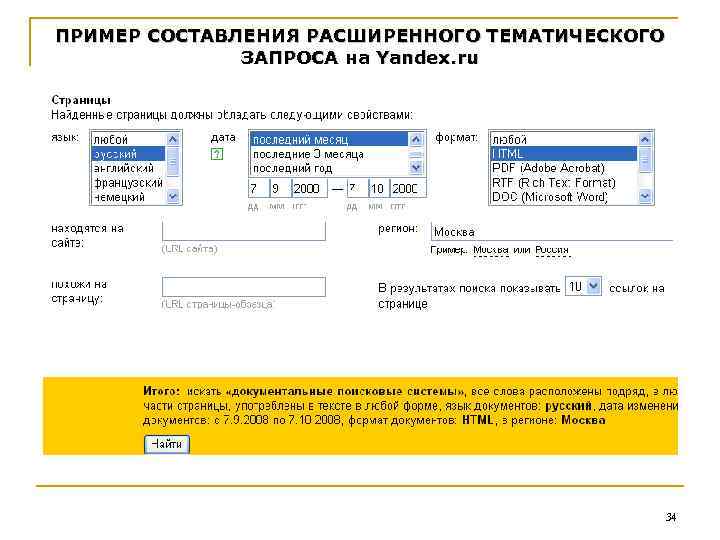Click the формат list scroll-down arrow
The image size is (720, 540).
click(x=645, y=197)
